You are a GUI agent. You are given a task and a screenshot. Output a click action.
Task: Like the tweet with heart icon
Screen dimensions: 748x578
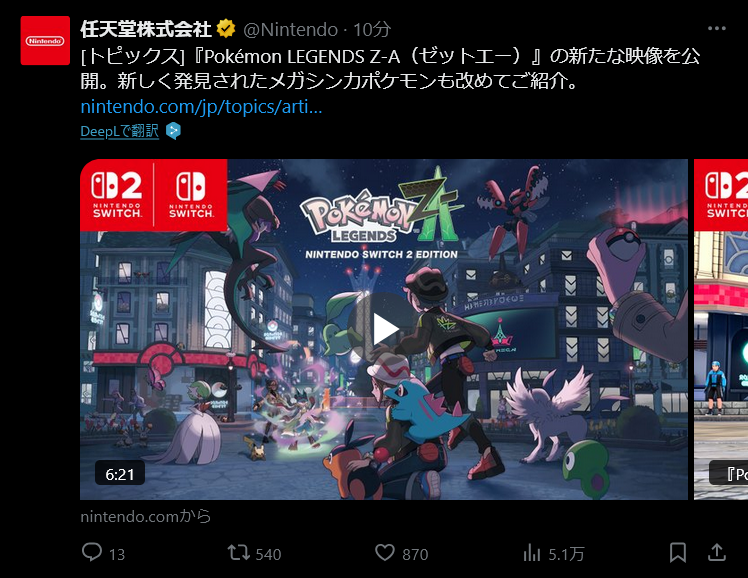[384, 553]
